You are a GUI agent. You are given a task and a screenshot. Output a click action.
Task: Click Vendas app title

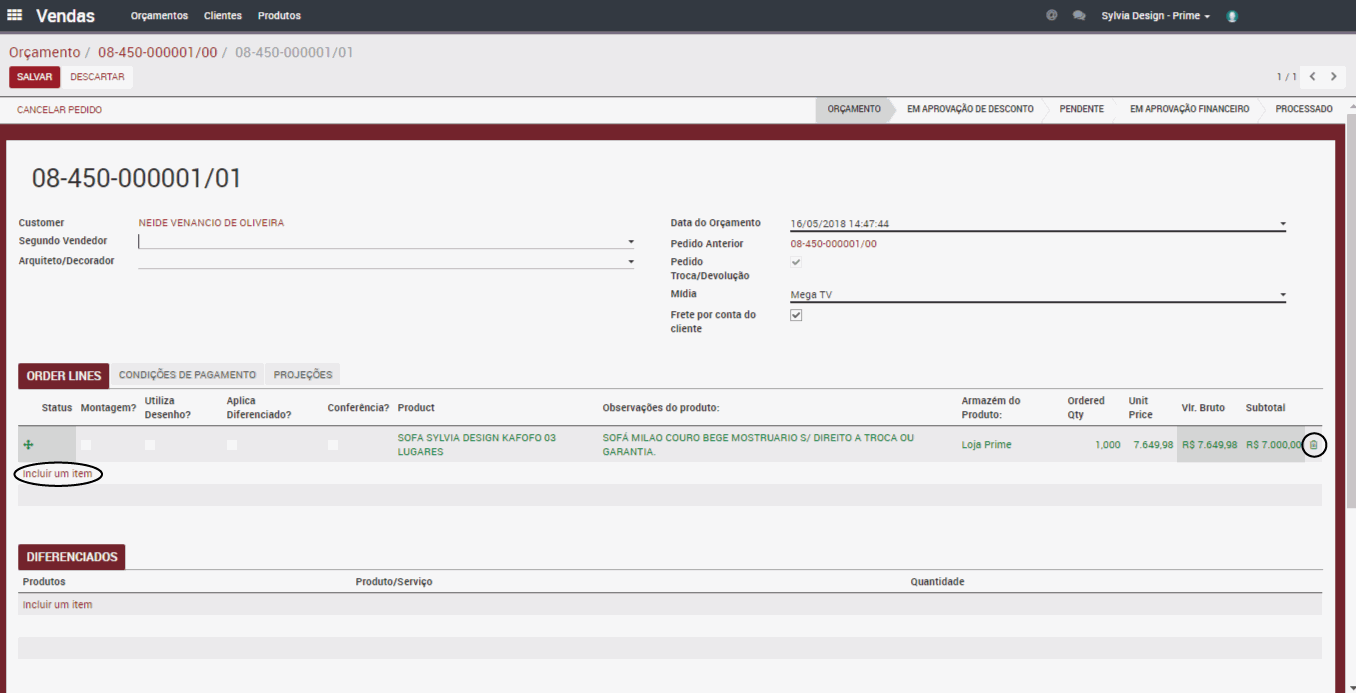65,16
